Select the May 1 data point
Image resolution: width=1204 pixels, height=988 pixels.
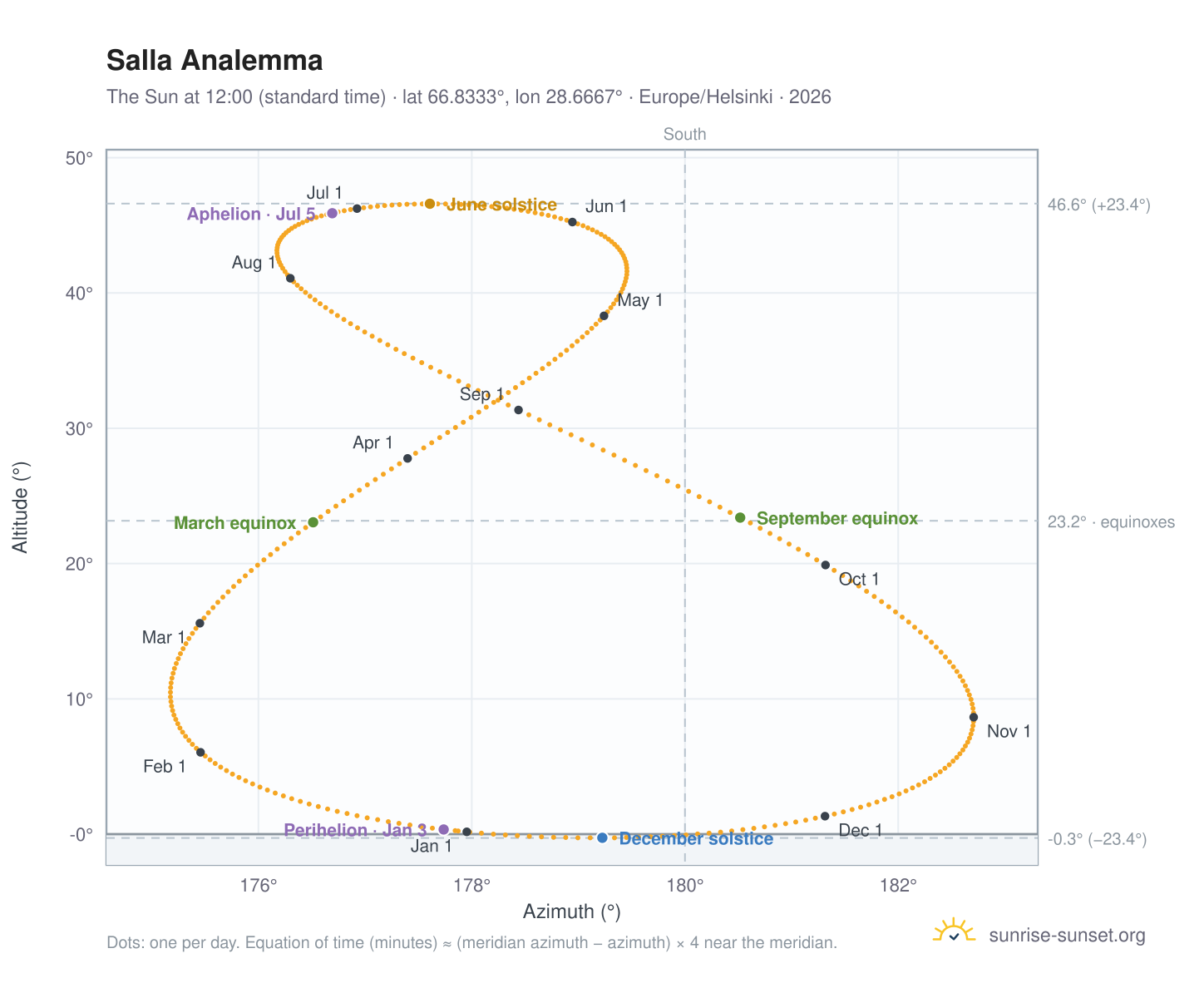[604, 315]
